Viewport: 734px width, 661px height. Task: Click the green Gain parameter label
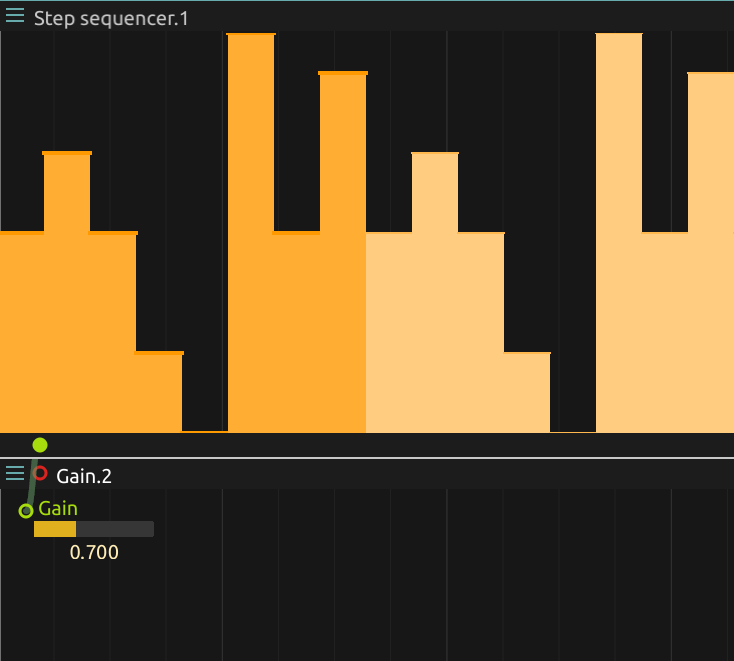coord(58,508)
